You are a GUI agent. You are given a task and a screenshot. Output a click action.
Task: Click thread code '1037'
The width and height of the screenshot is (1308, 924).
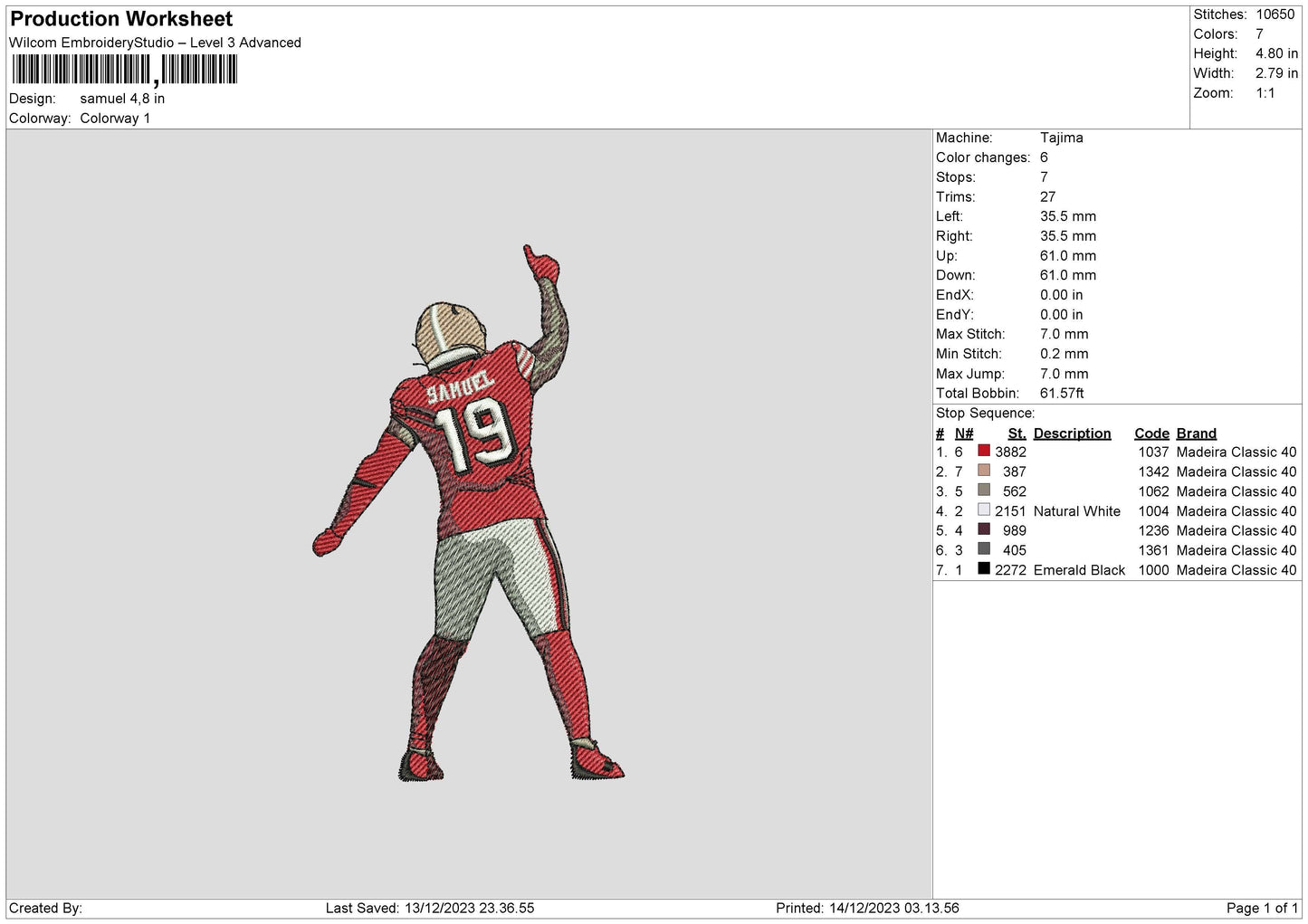coord(1153,452)
